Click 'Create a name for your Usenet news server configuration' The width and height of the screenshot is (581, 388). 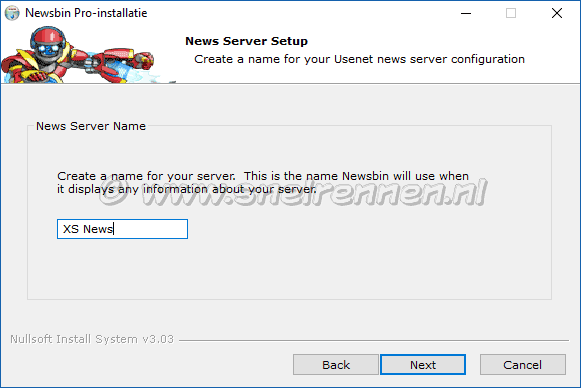359,59
